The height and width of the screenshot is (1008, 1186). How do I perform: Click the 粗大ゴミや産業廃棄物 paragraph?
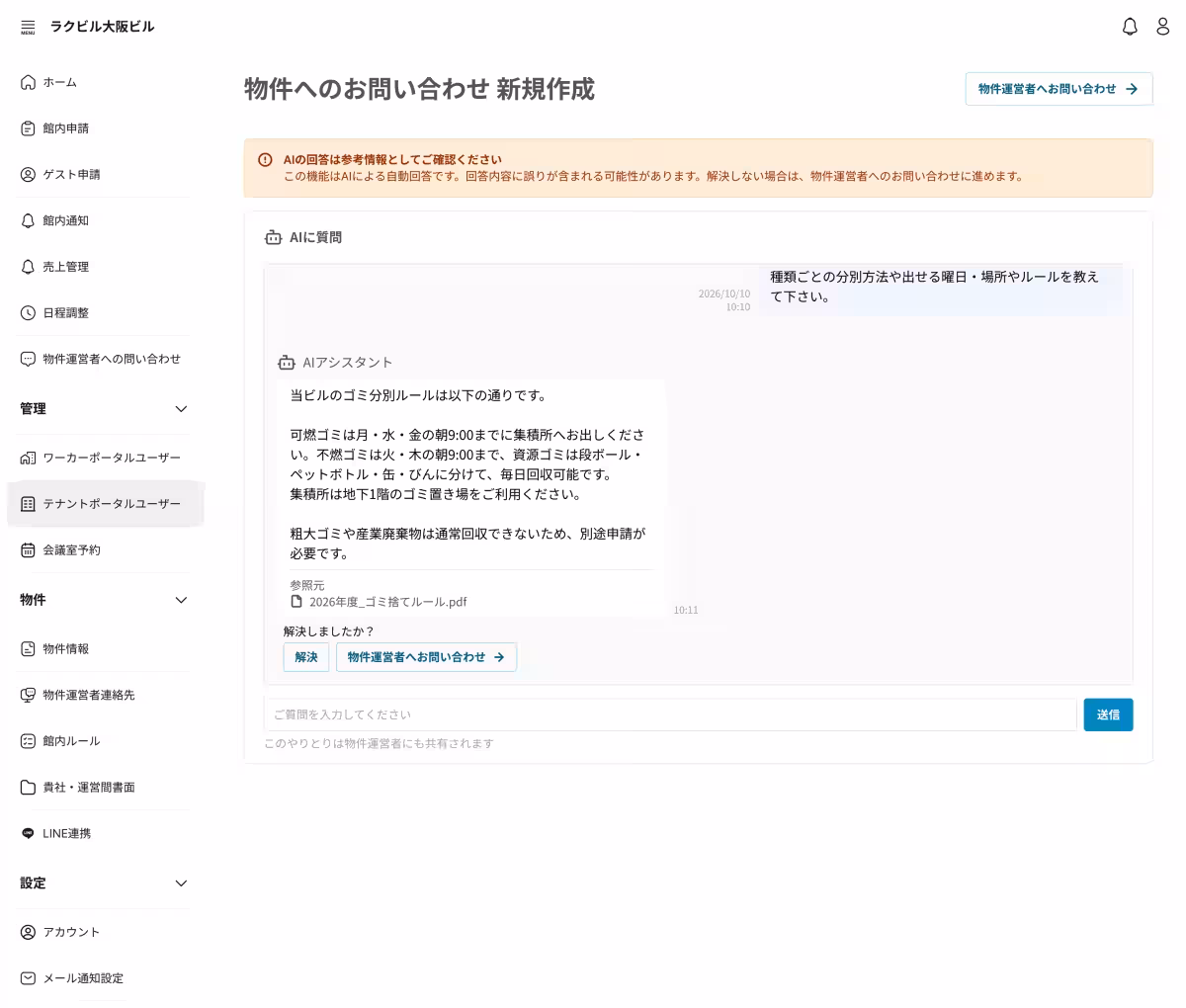[467, 544]
